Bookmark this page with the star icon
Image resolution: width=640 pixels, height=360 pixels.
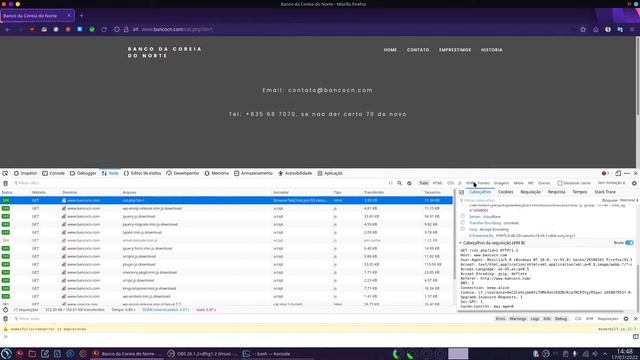pos(583,29)
